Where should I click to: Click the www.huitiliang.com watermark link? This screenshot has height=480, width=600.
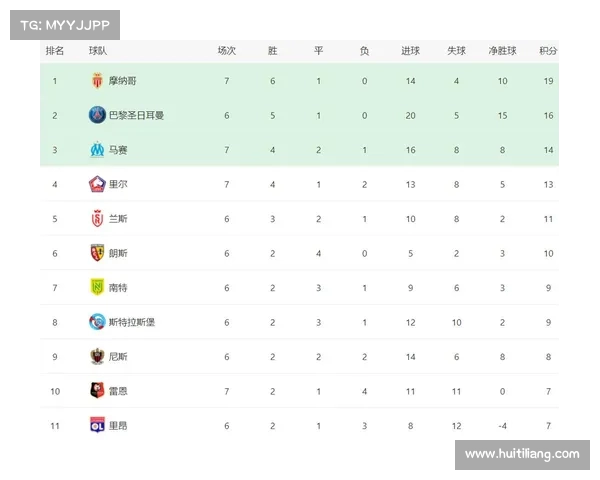click(x=522, y=454)
